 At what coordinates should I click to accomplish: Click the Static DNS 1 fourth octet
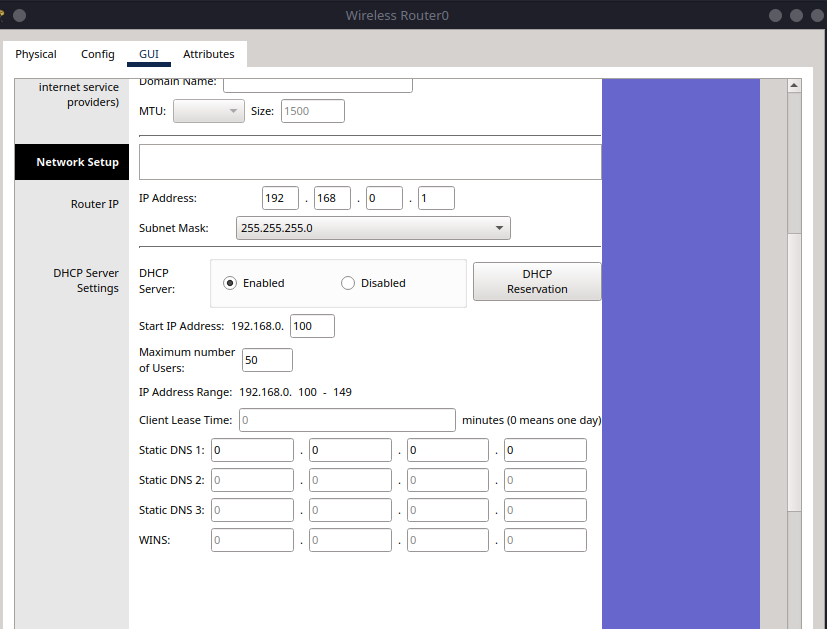(545, 450)
